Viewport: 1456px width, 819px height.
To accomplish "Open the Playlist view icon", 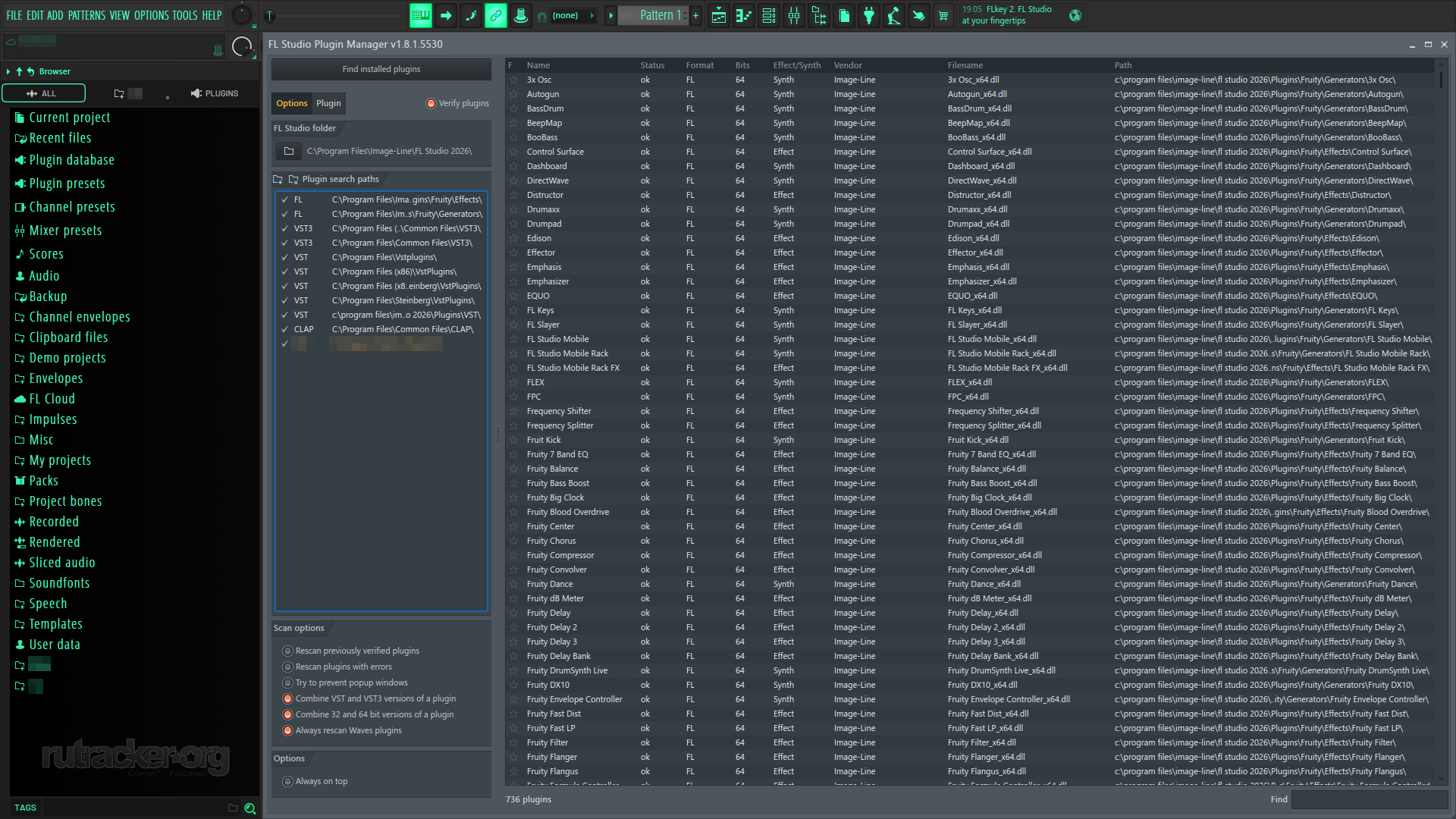I will click(719, 15).
